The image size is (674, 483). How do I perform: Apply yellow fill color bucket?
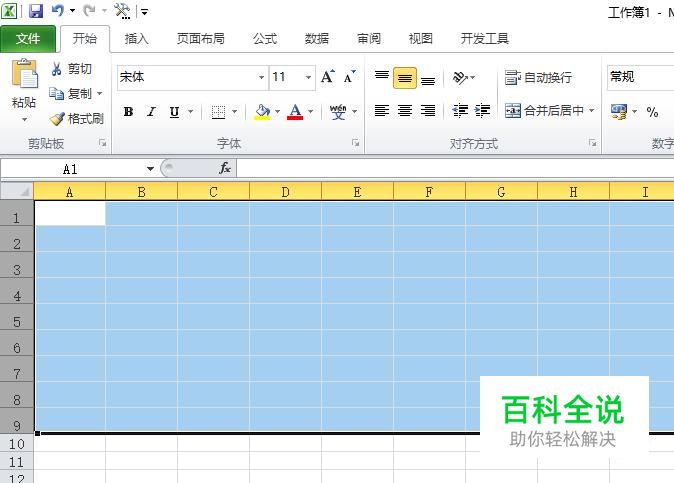coord(262,112)
